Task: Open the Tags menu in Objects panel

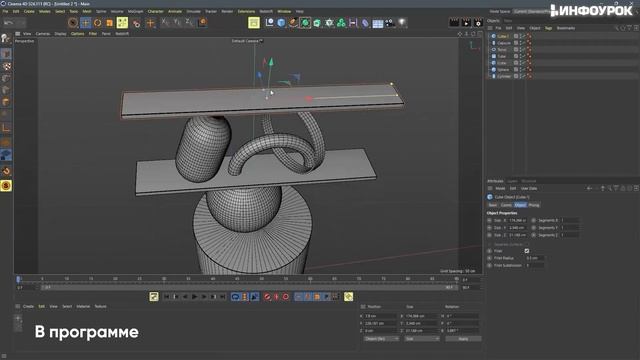Action: coord(548,28)
